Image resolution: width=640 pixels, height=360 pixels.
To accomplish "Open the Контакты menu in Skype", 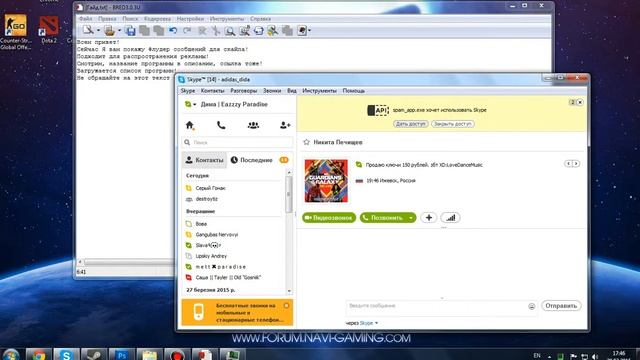I will pyautogui.click(x=212, y=91).
